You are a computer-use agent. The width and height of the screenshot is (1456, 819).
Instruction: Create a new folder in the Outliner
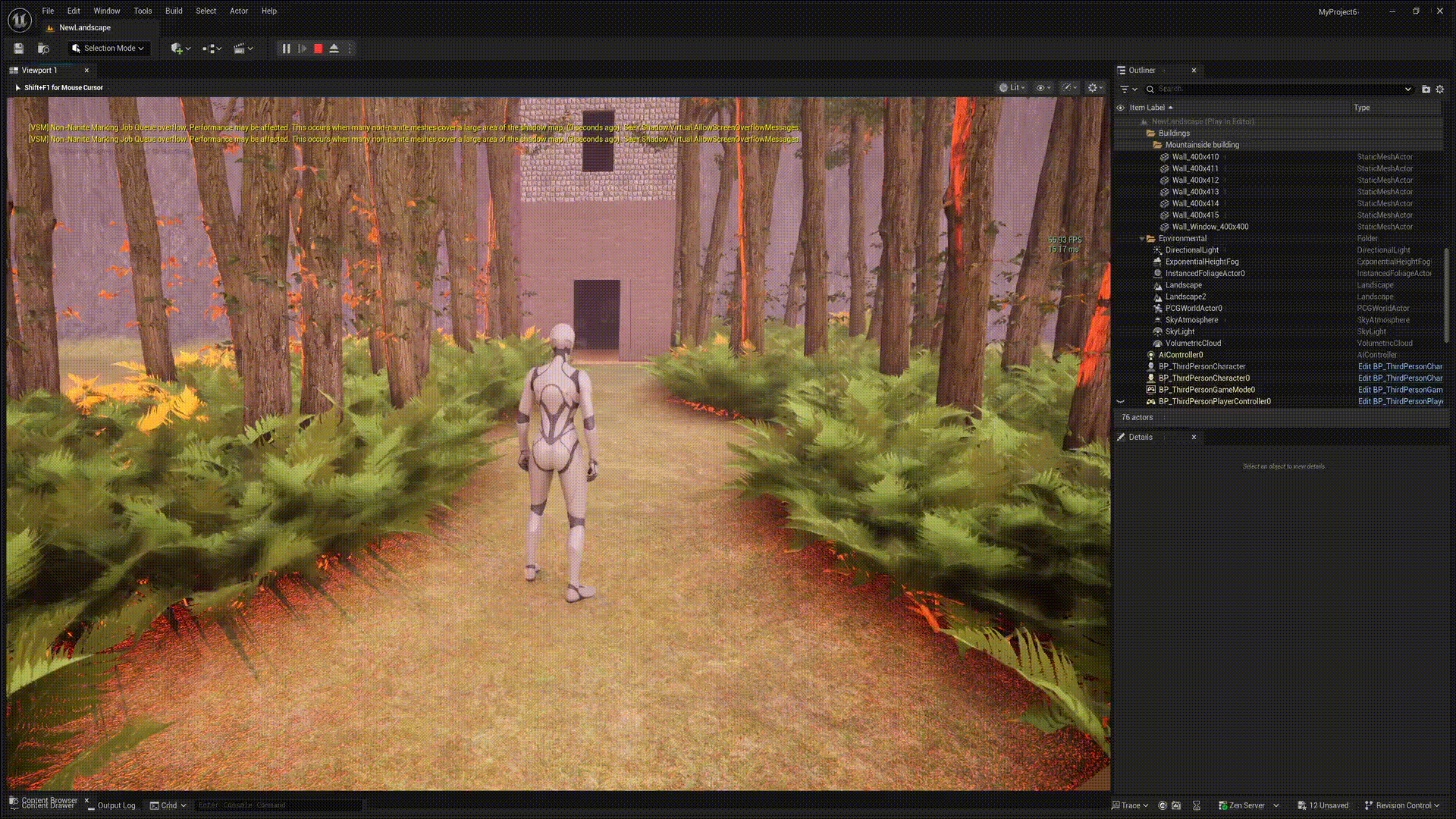1426,89
